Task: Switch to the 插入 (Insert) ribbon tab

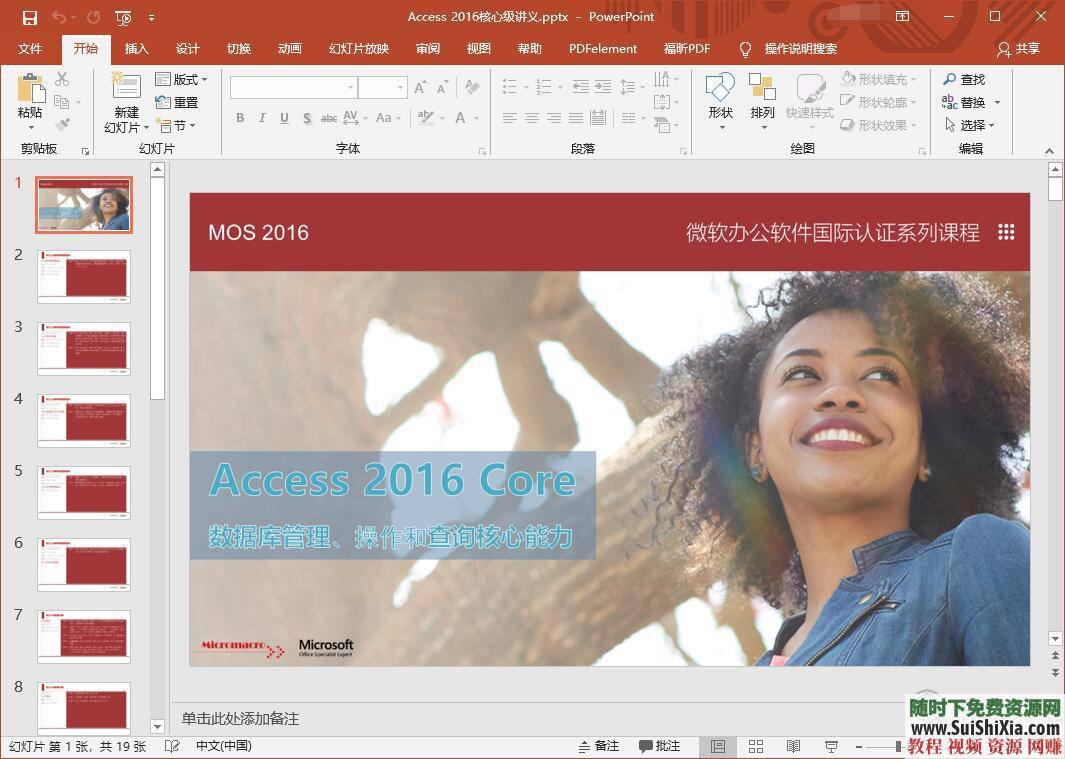Action: click(136, 48)
